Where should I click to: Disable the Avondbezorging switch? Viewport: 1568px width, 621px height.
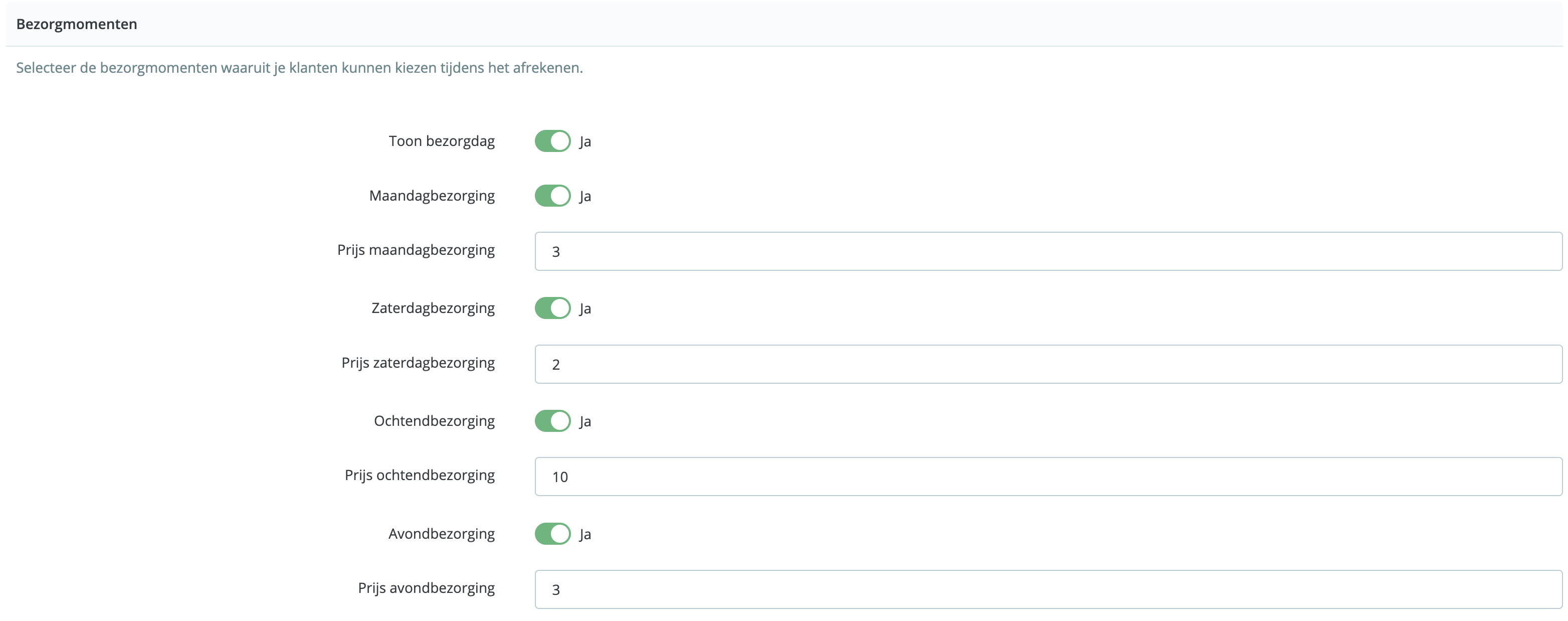[x=552, y=534]
